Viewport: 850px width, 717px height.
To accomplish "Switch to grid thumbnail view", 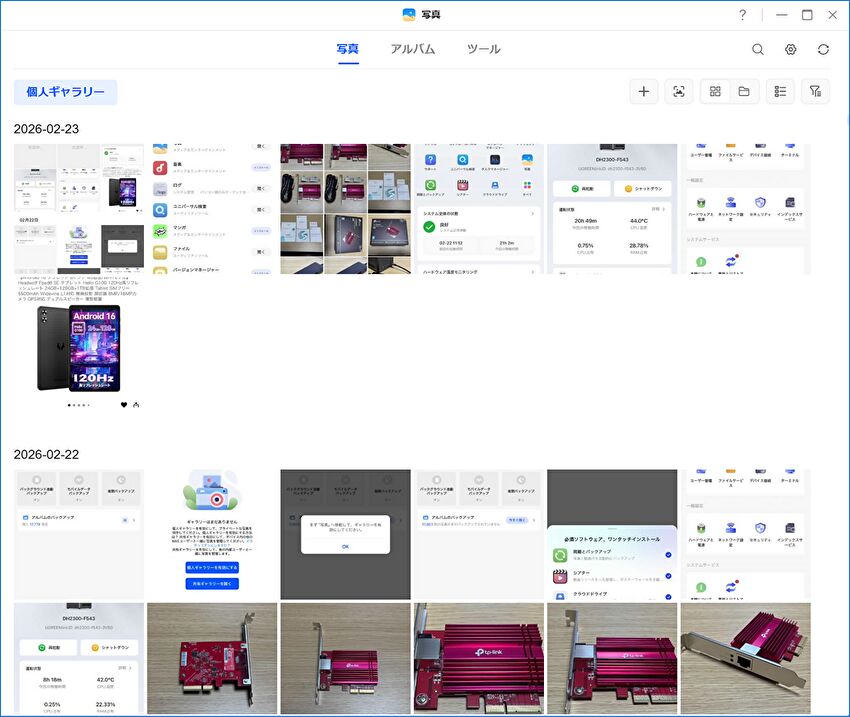I will click(716, 92).
